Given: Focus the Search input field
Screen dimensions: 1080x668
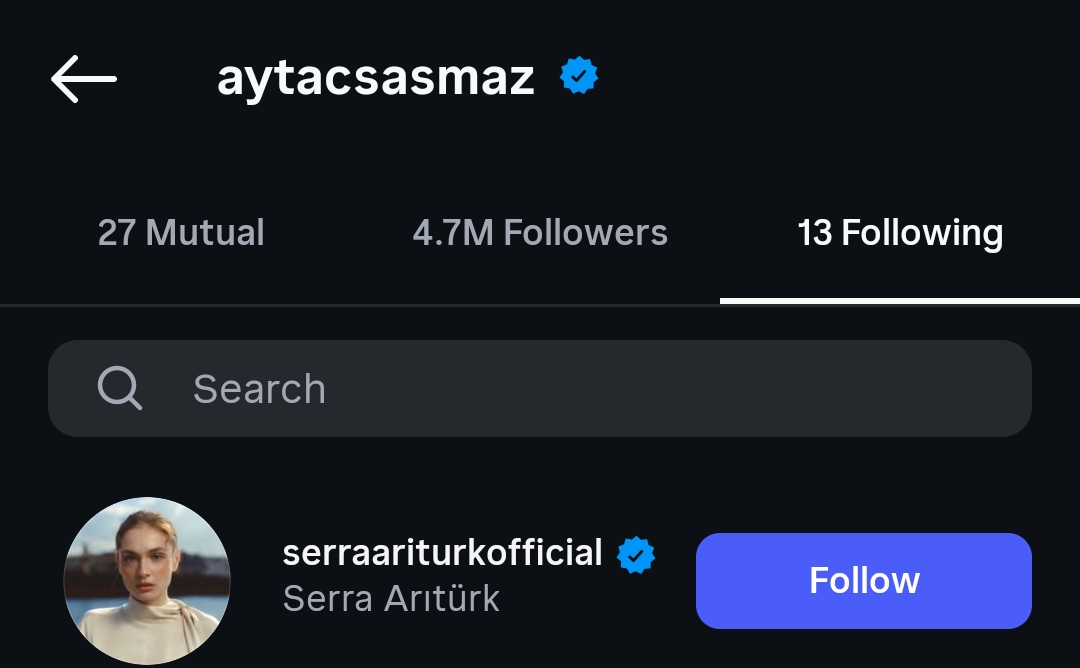Looking at the screenshot, I should pos(540,388).
